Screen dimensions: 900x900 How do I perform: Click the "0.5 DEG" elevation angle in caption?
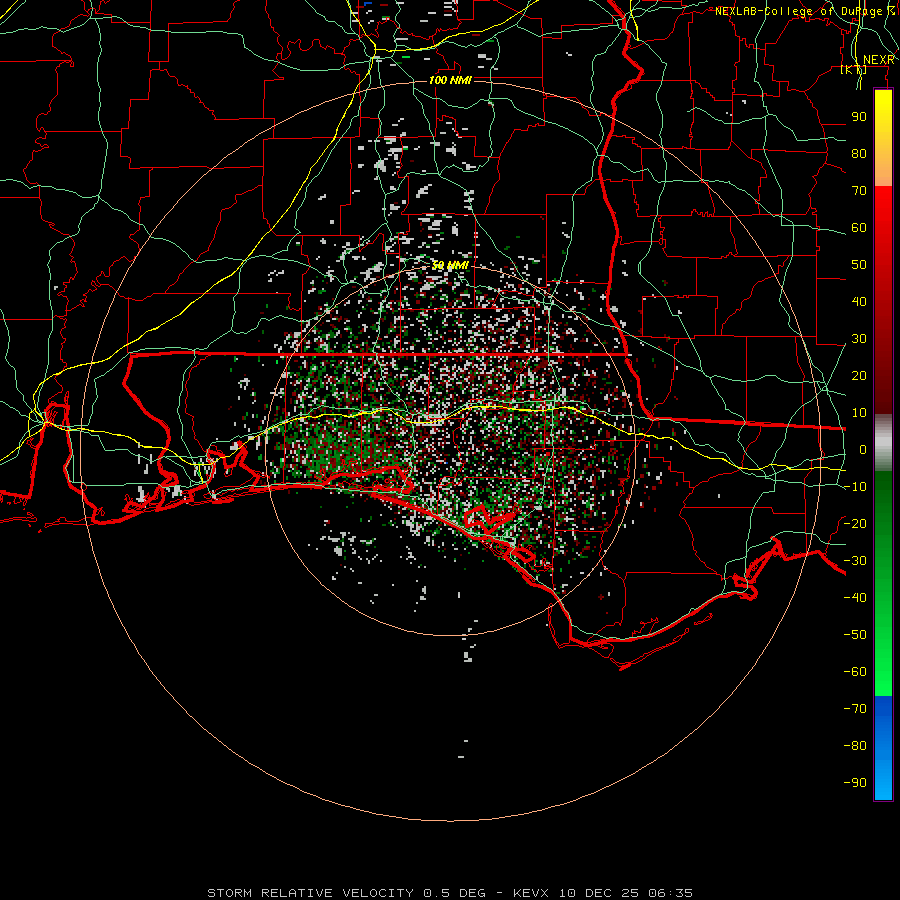(454, 893)
